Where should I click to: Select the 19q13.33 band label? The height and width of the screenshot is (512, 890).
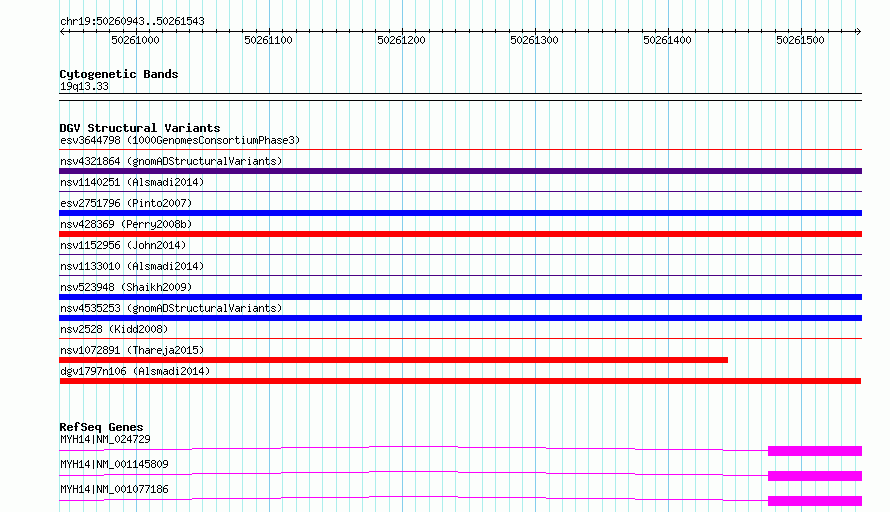(x=84, y=86)
